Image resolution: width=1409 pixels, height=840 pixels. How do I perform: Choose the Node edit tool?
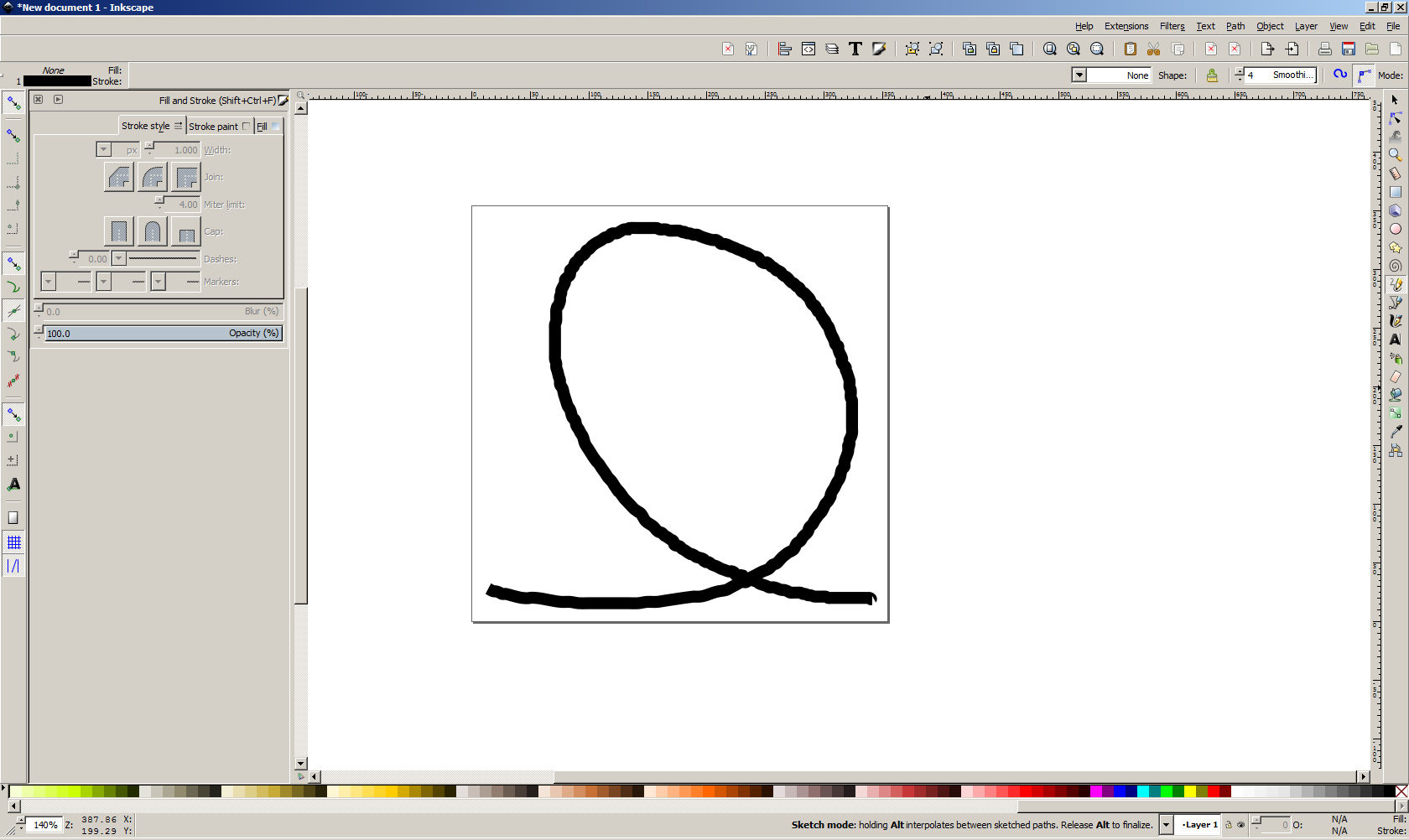[1395, 118]
